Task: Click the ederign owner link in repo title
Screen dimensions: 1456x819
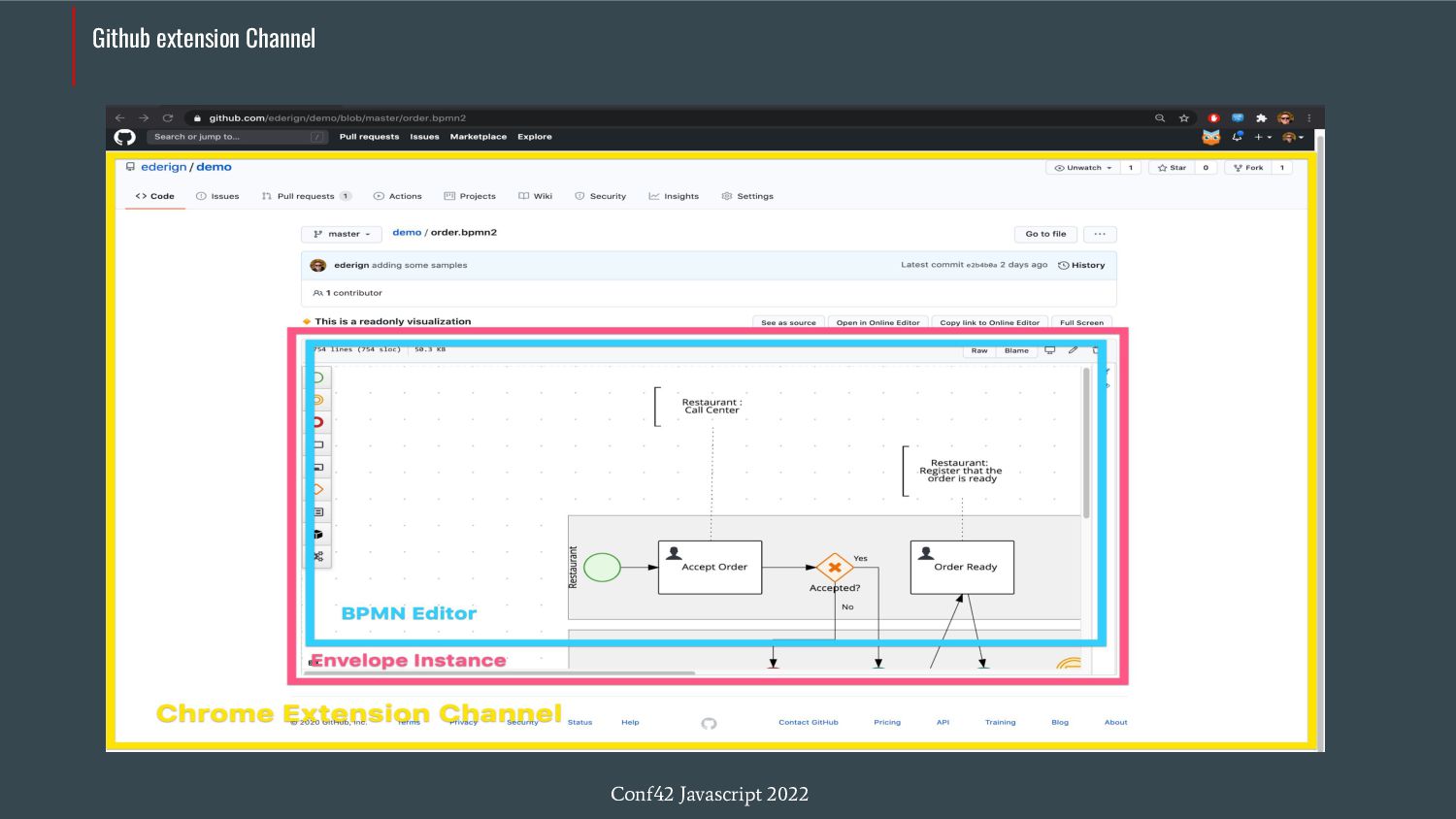Action: (x=163, y=167)
